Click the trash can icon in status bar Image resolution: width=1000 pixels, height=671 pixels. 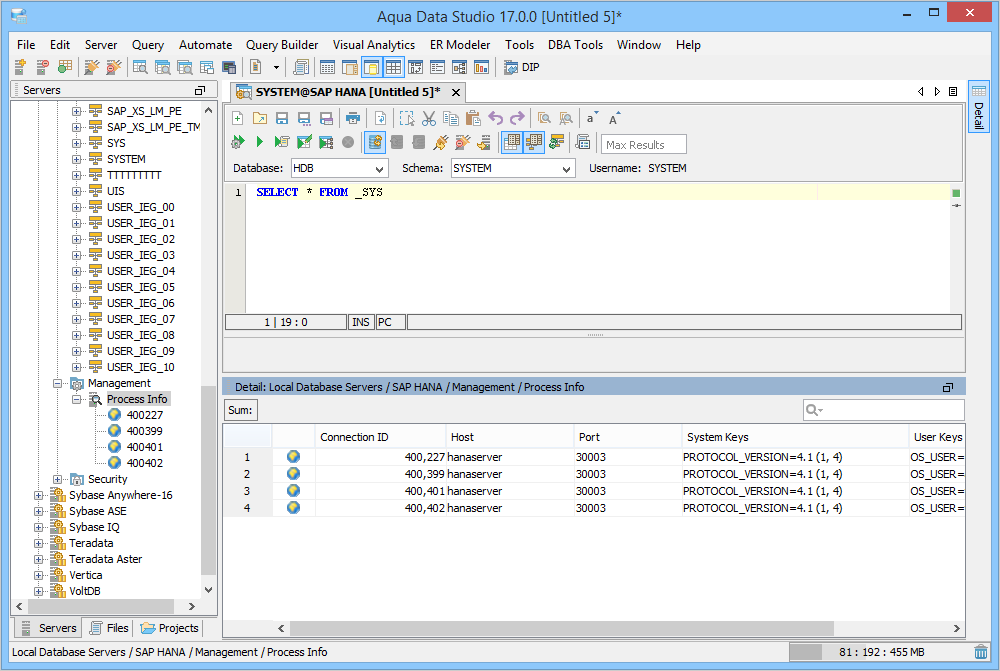tap(981, 652)
